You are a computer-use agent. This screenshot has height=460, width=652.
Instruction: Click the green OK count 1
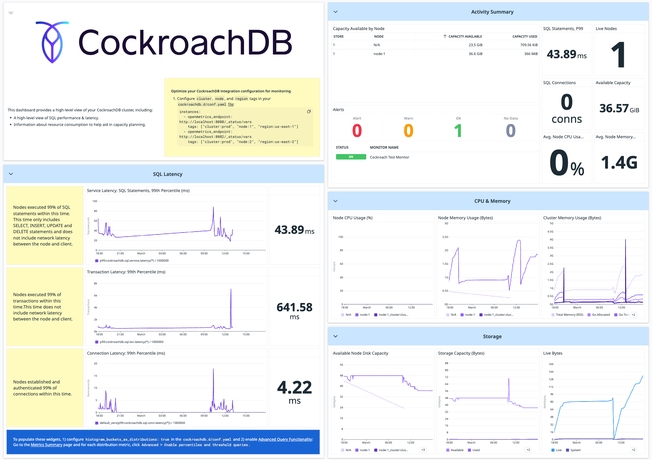[458, 131]
